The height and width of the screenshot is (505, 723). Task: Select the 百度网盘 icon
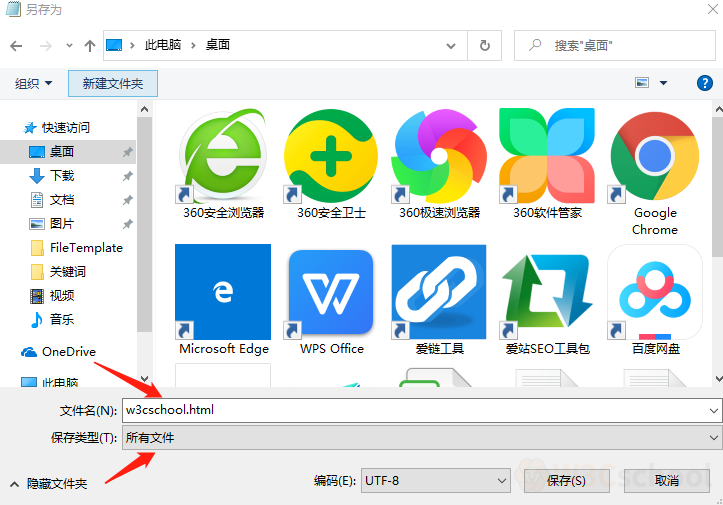tap(655, 292)
